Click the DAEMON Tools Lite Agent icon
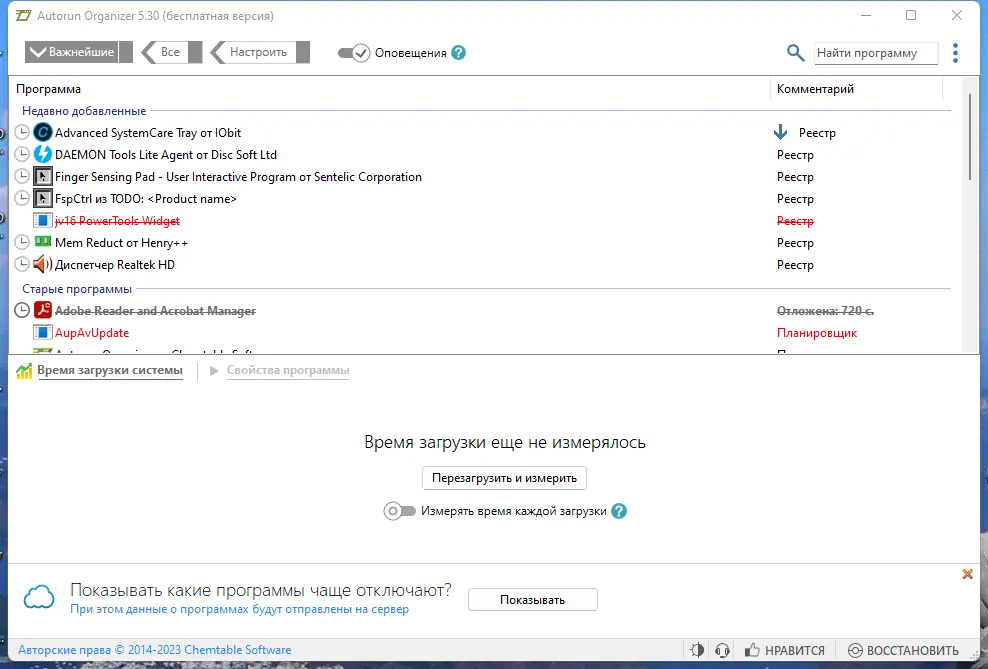Screen dimensions: 988x669 point(42,154)
